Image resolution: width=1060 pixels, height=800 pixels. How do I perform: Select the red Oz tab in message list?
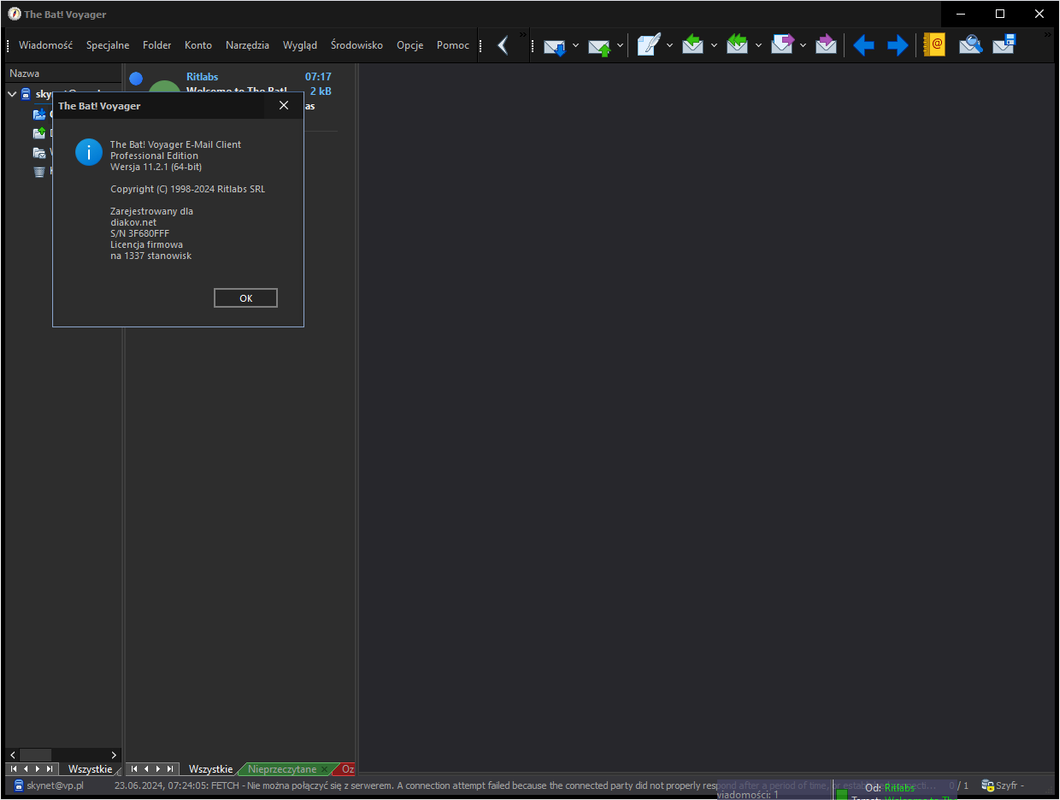347,769
